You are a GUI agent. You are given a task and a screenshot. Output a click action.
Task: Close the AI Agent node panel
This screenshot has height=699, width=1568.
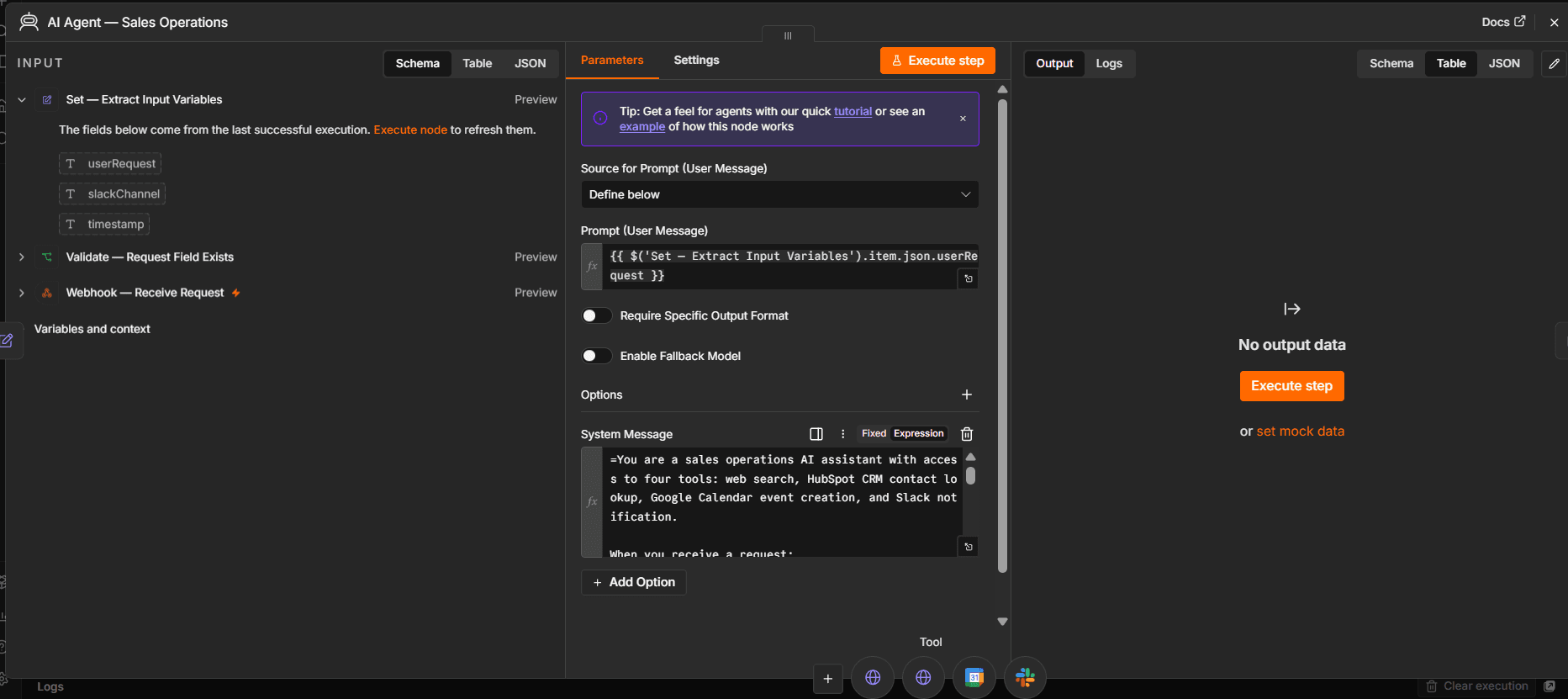1554,23
